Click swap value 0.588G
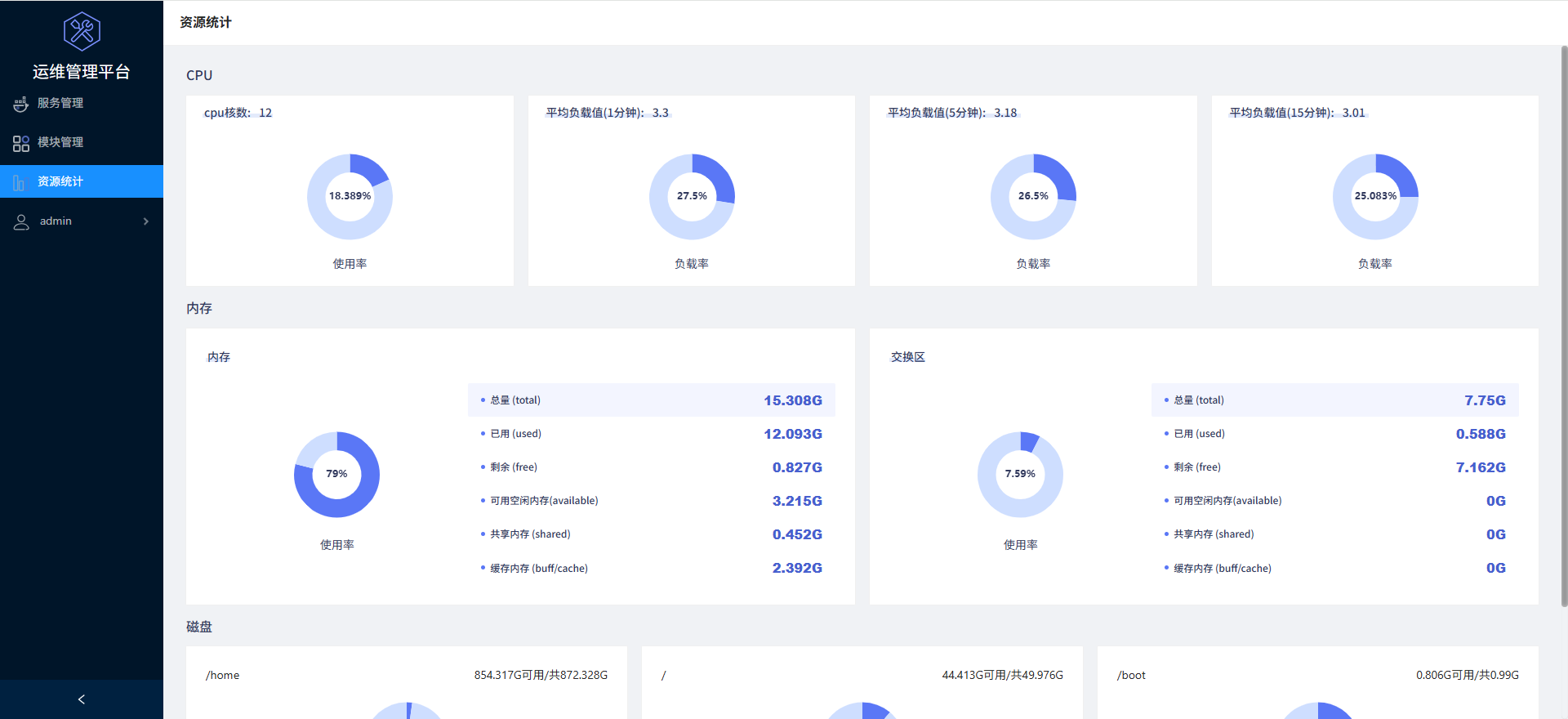 point(1481,434)
